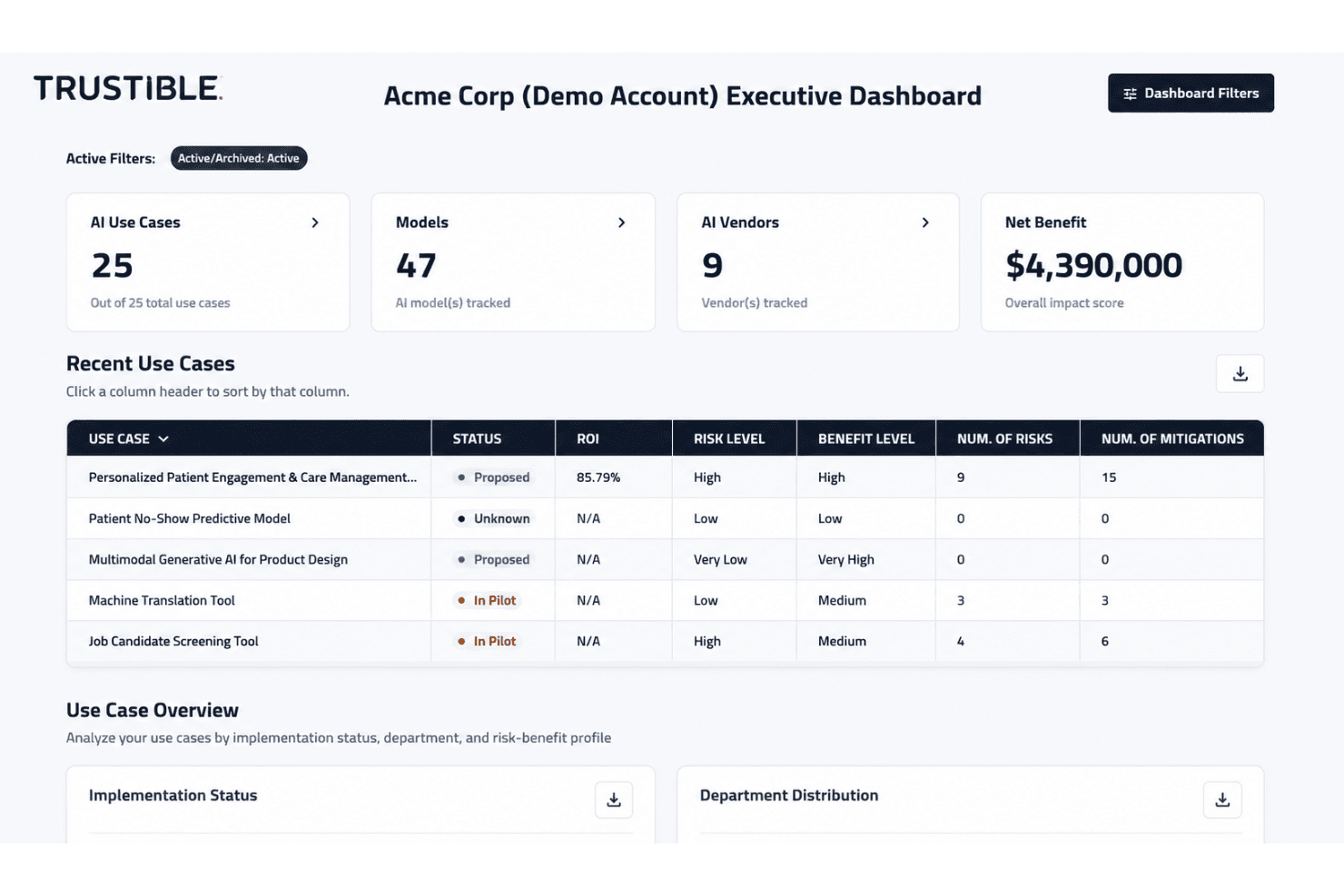This screenshot has height=896, width=1344.
Task: Click the Unknown status badge
Action: click(x=493, y=518)
